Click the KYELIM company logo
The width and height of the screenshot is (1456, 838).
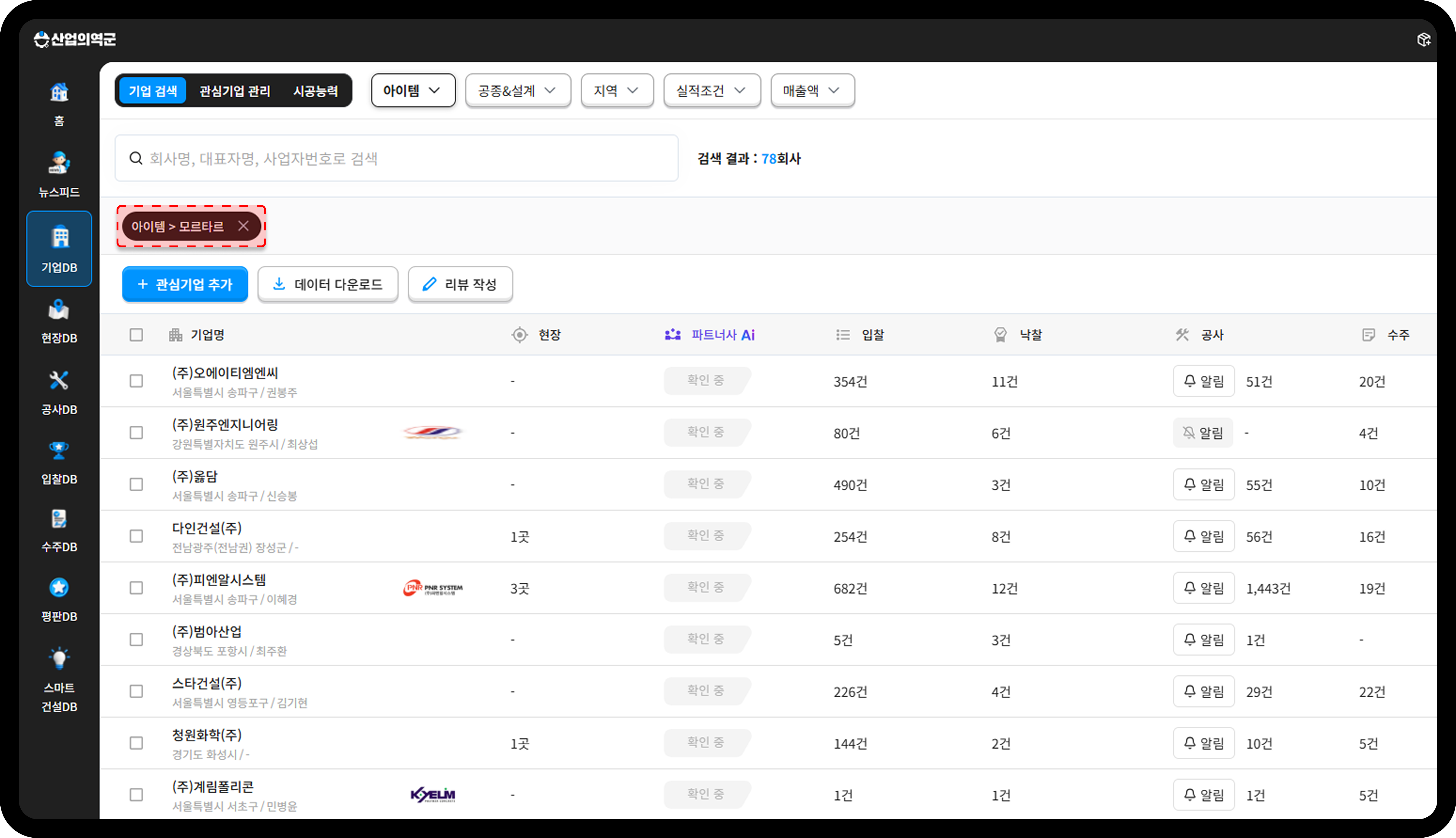pyautogui.click(x=432, y=795)
